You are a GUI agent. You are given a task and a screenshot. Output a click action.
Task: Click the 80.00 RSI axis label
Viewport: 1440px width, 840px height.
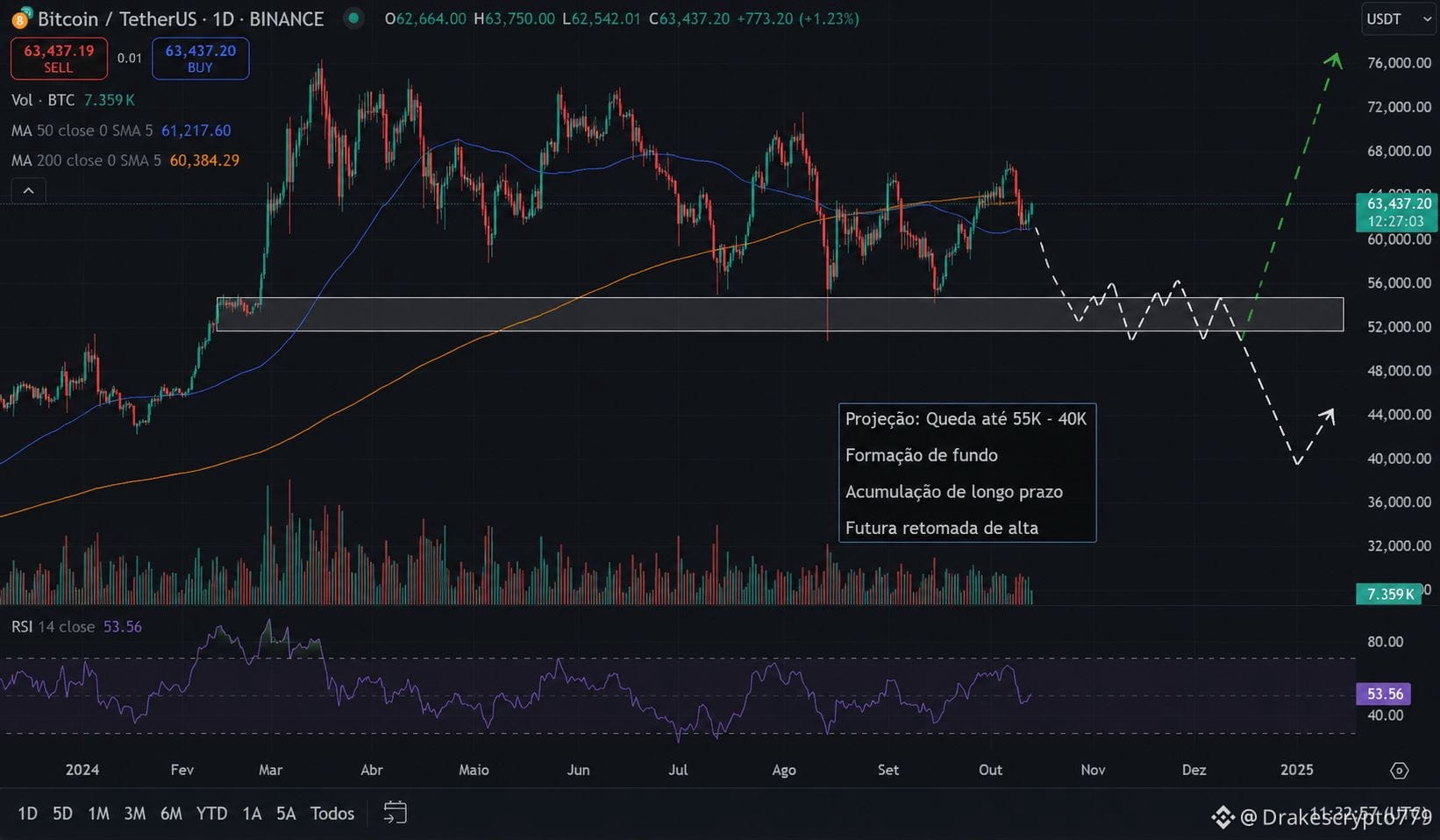pyautogui.click(x=1386, y=642)
